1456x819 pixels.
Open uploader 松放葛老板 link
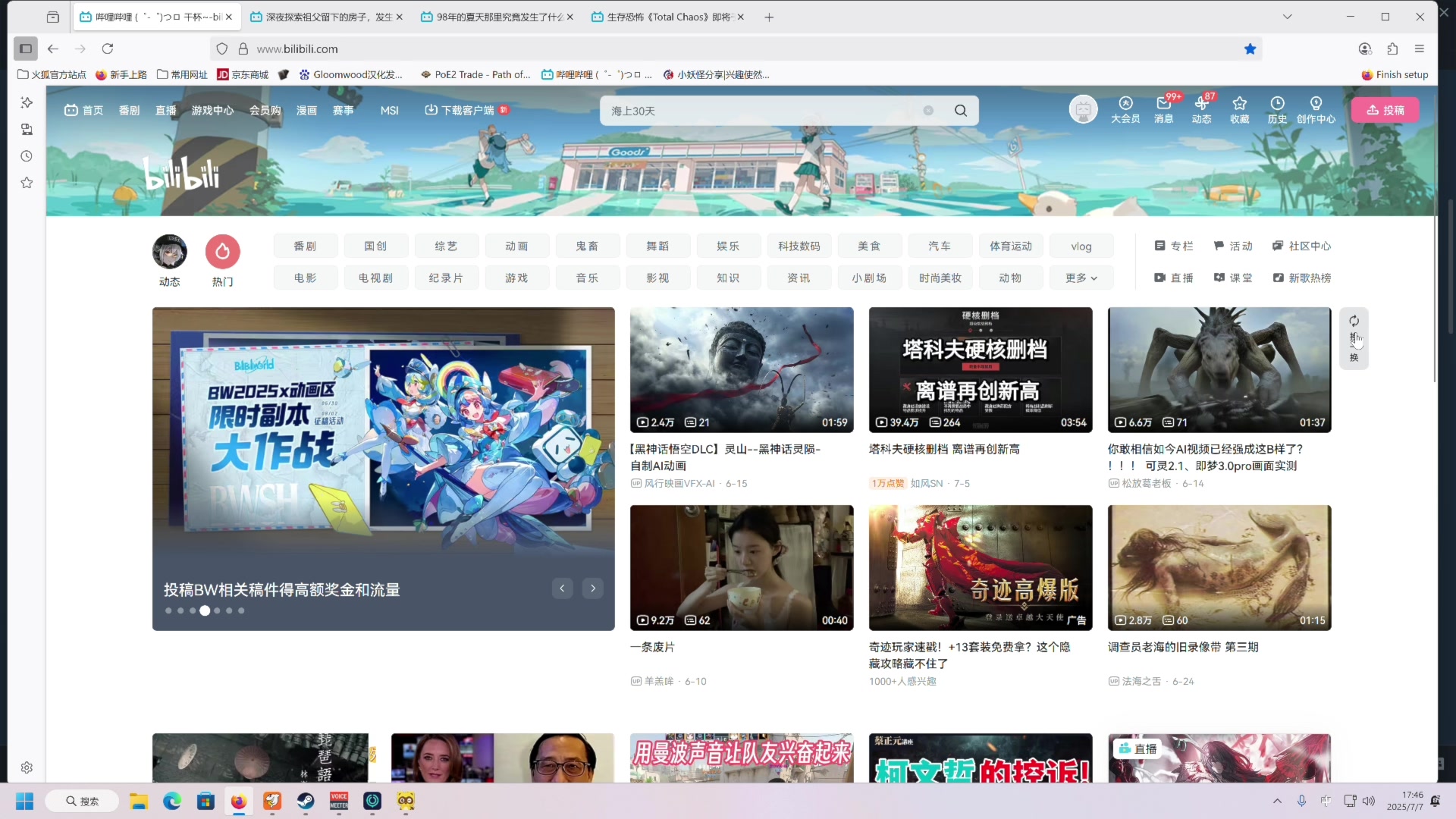pos(1146,484)
